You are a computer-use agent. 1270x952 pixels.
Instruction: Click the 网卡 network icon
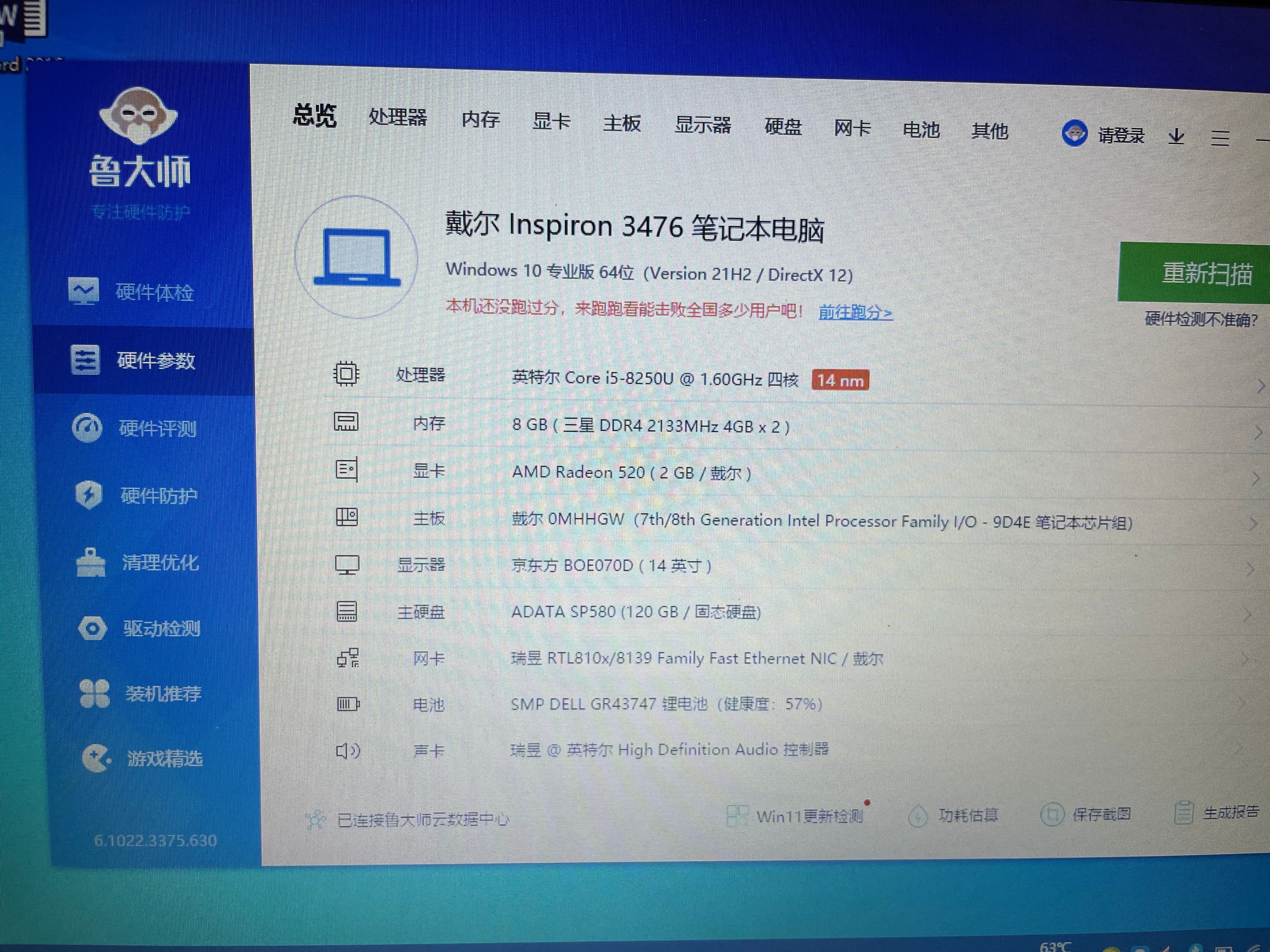point(348,658)
